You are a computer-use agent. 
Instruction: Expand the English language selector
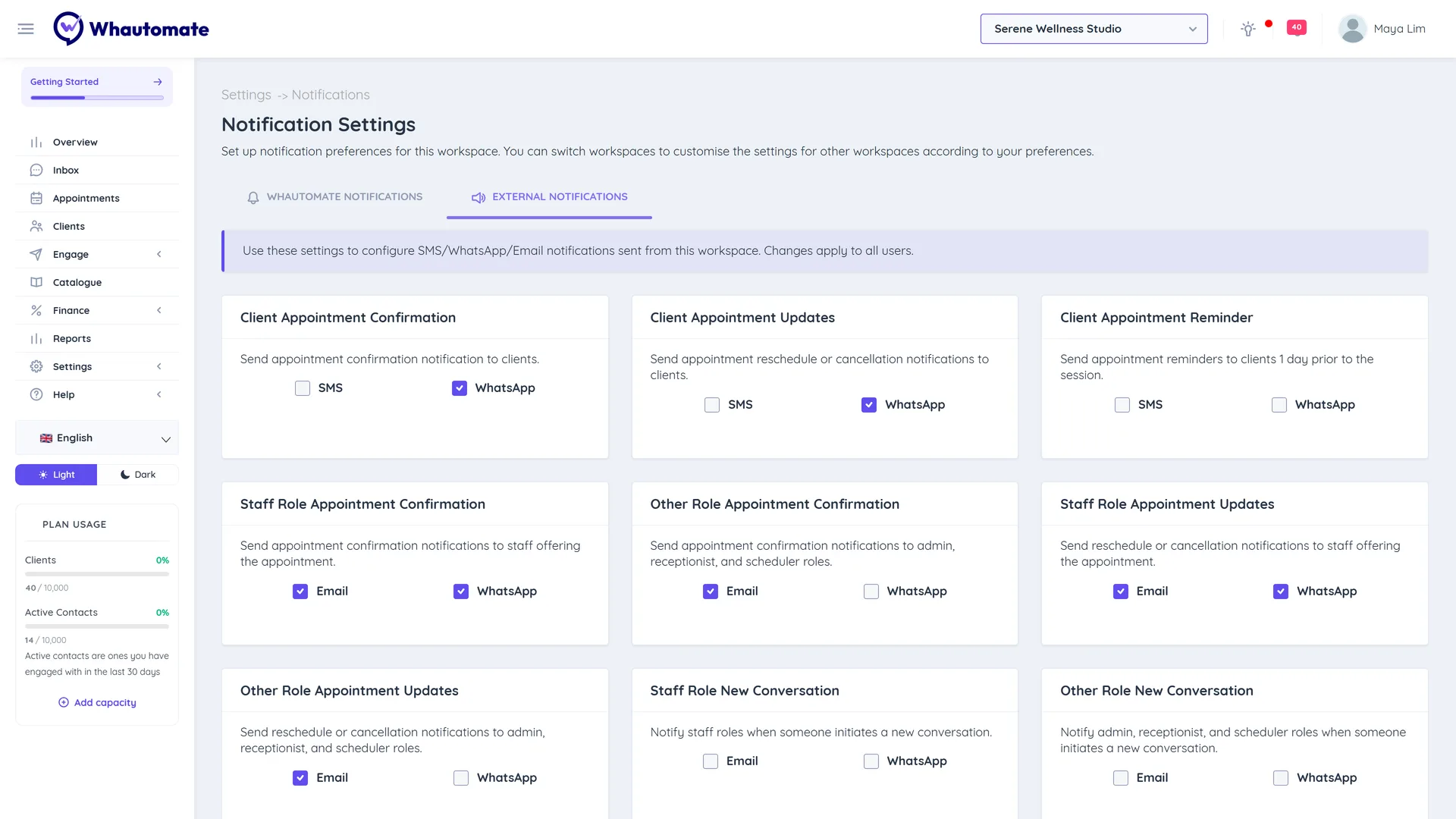[97, 438]
